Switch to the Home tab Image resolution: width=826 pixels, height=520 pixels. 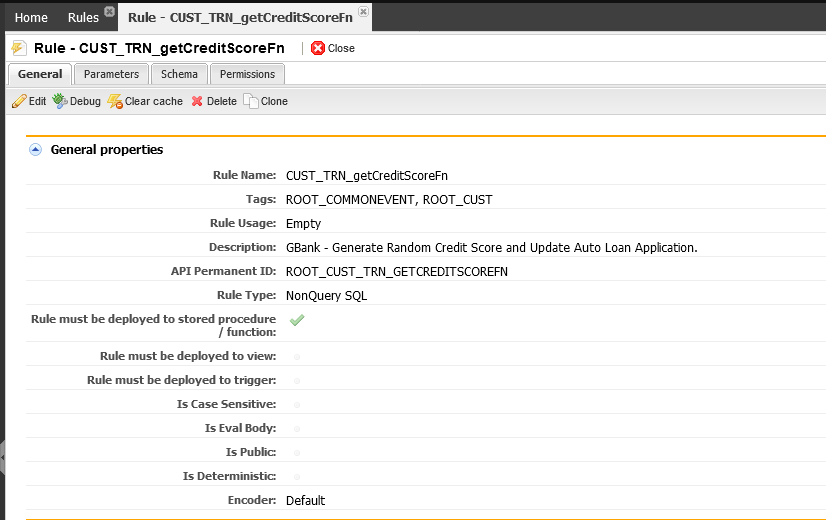pos(31,18)
